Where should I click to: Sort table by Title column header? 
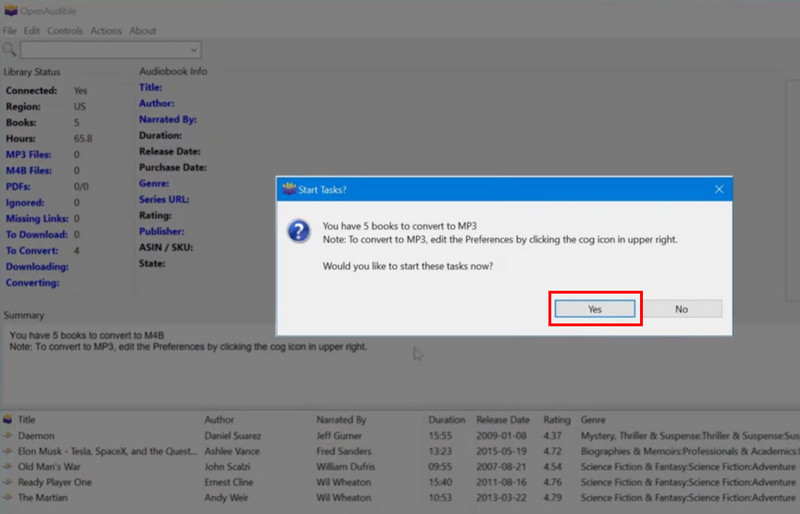coord(27,420)
